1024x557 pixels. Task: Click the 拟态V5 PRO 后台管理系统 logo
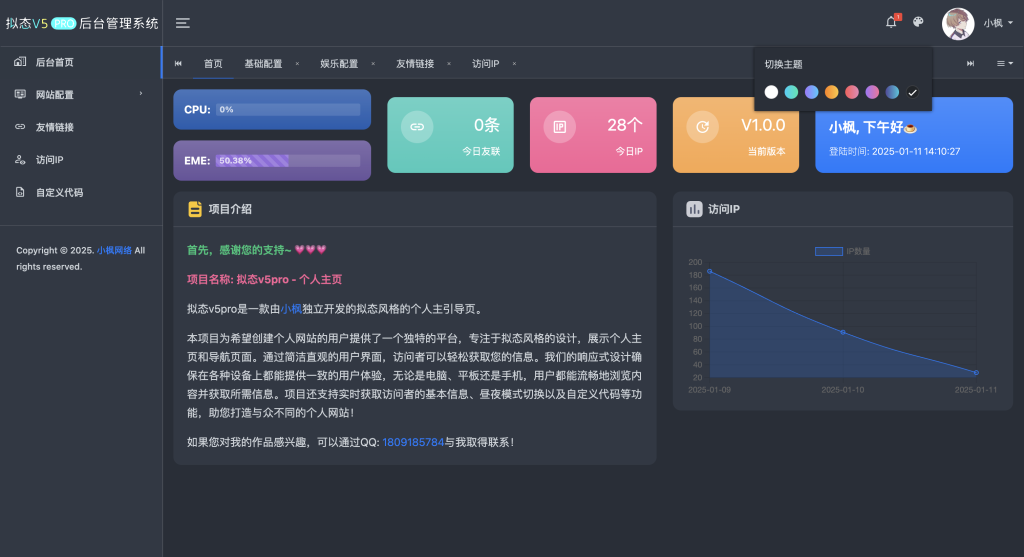click(82, 24)
